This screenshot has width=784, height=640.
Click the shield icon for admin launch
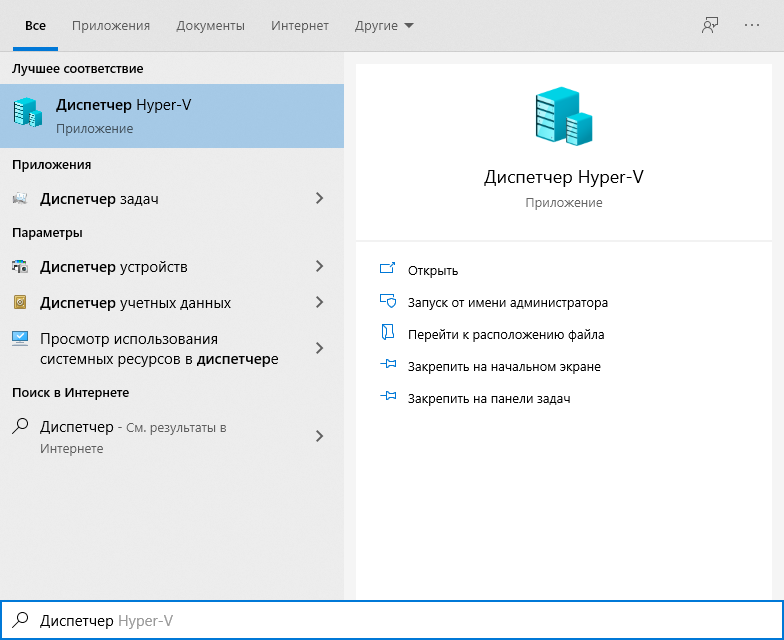pos(388,301)
